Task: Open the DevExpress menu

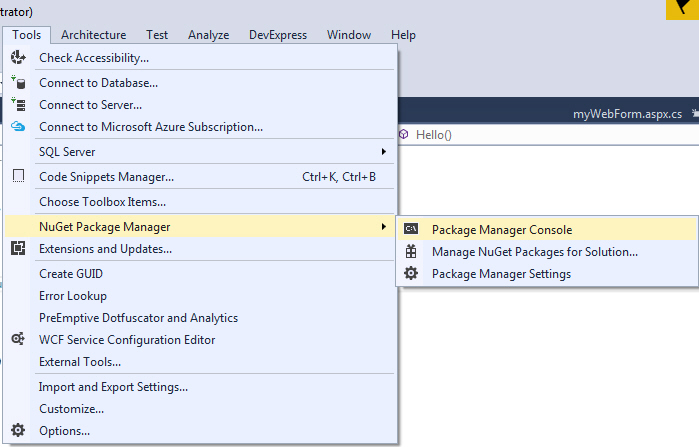Action: click(278, 35)
